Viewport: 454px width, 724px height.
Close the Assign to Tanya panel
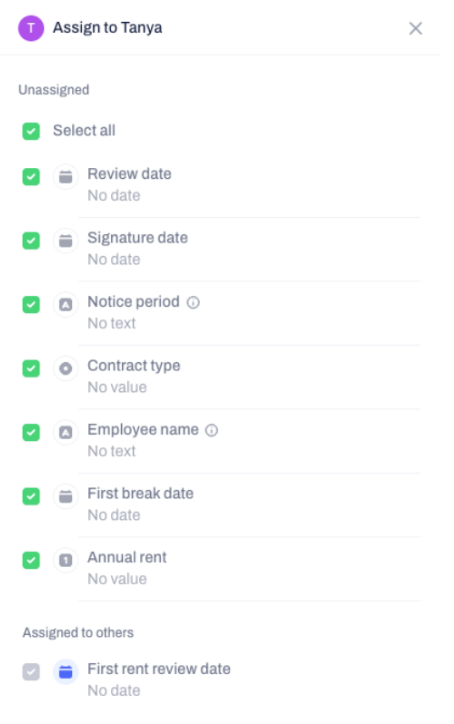(x=416, y=29)
